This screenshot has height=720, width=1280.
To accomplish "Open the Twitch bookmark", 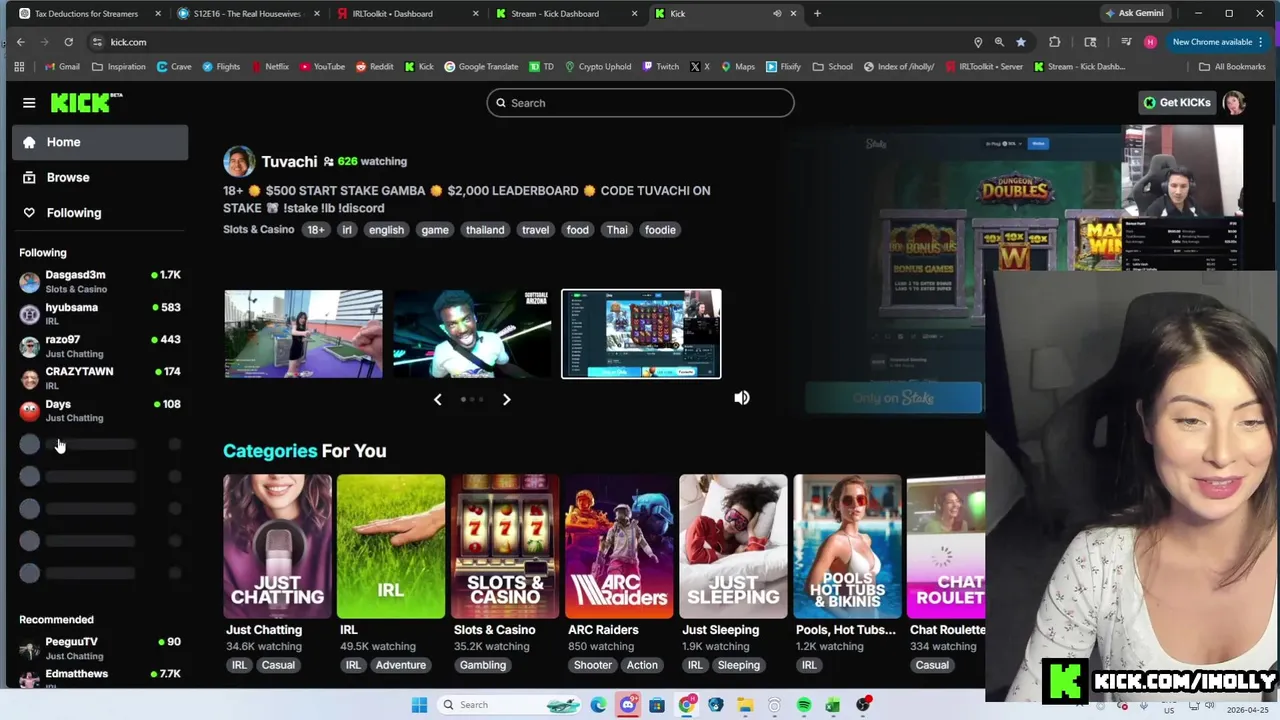I will (660, 67).
